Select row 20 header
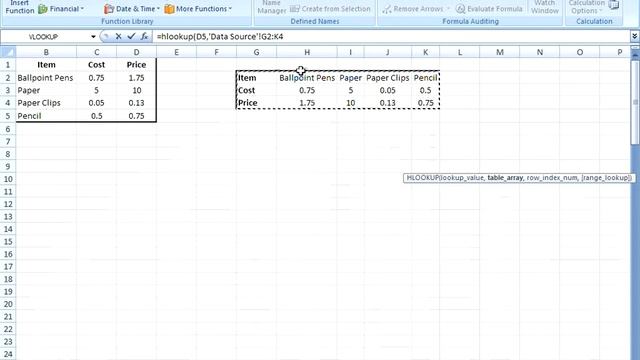640x360 pixels. point(8,304)
